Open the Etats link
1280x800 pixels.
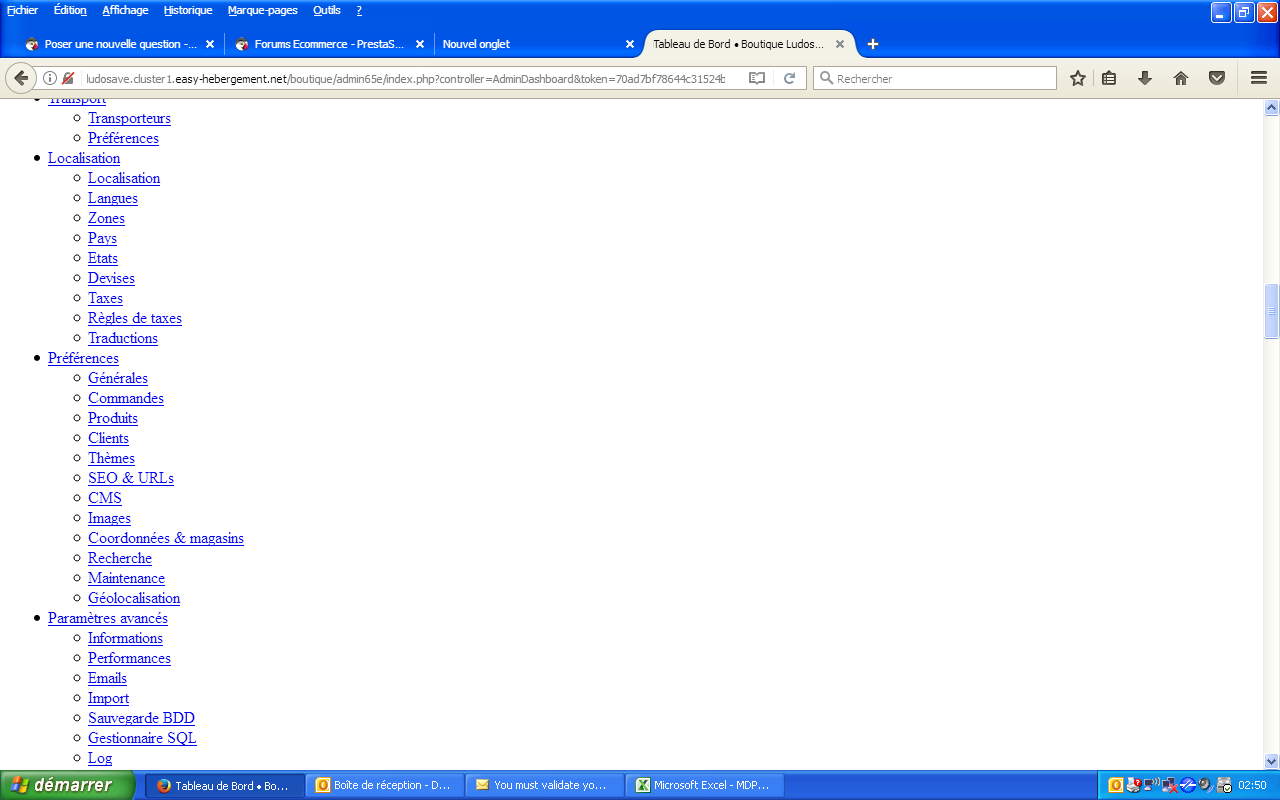(103, 258)
